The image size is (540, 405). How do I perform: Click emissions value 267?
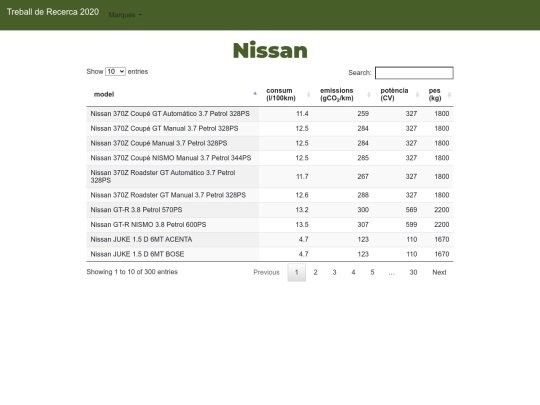(x=363, y=177)
